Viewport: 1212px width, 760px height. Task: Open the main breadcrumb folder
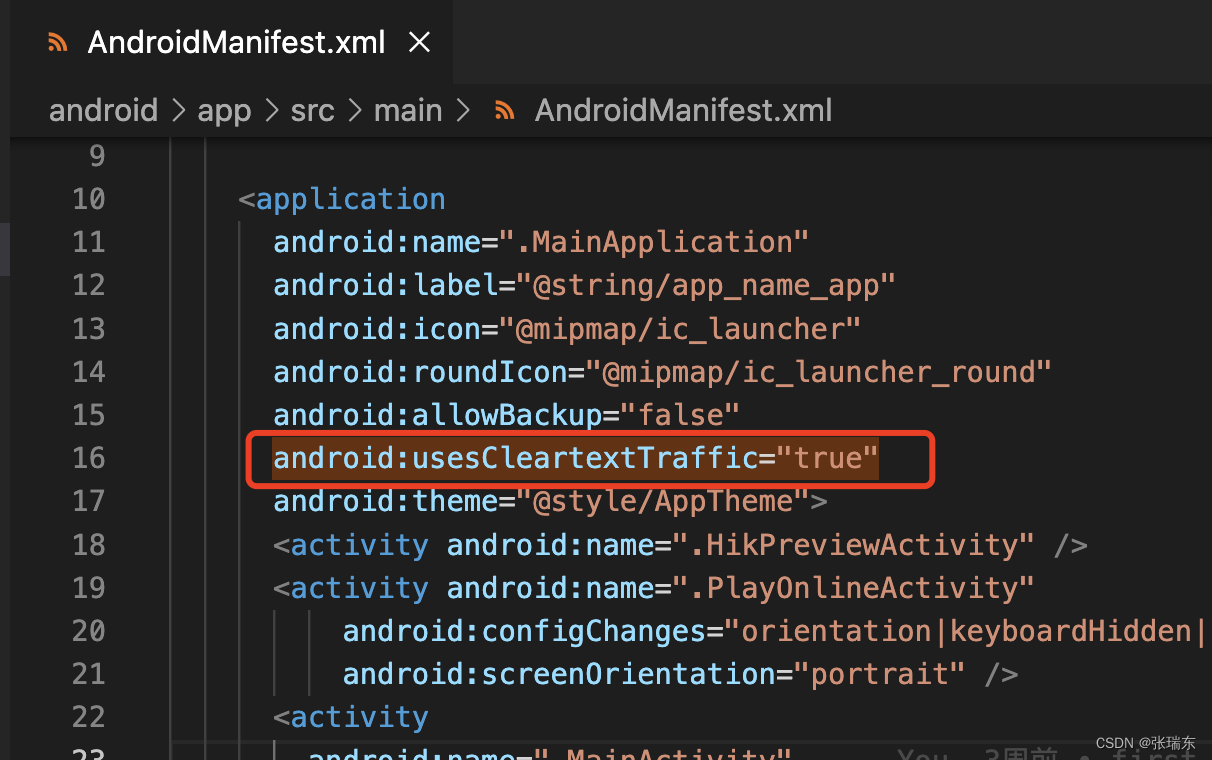click(408, 110)
